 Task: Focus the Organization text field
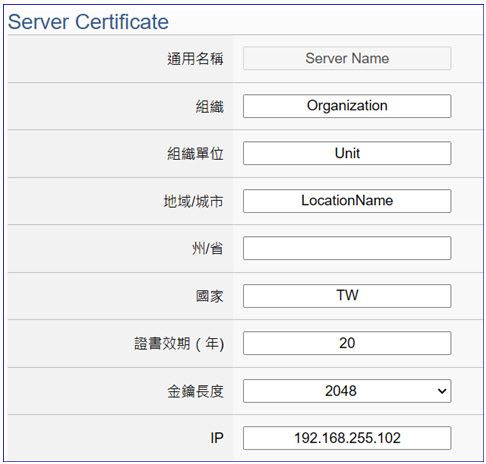347,106
